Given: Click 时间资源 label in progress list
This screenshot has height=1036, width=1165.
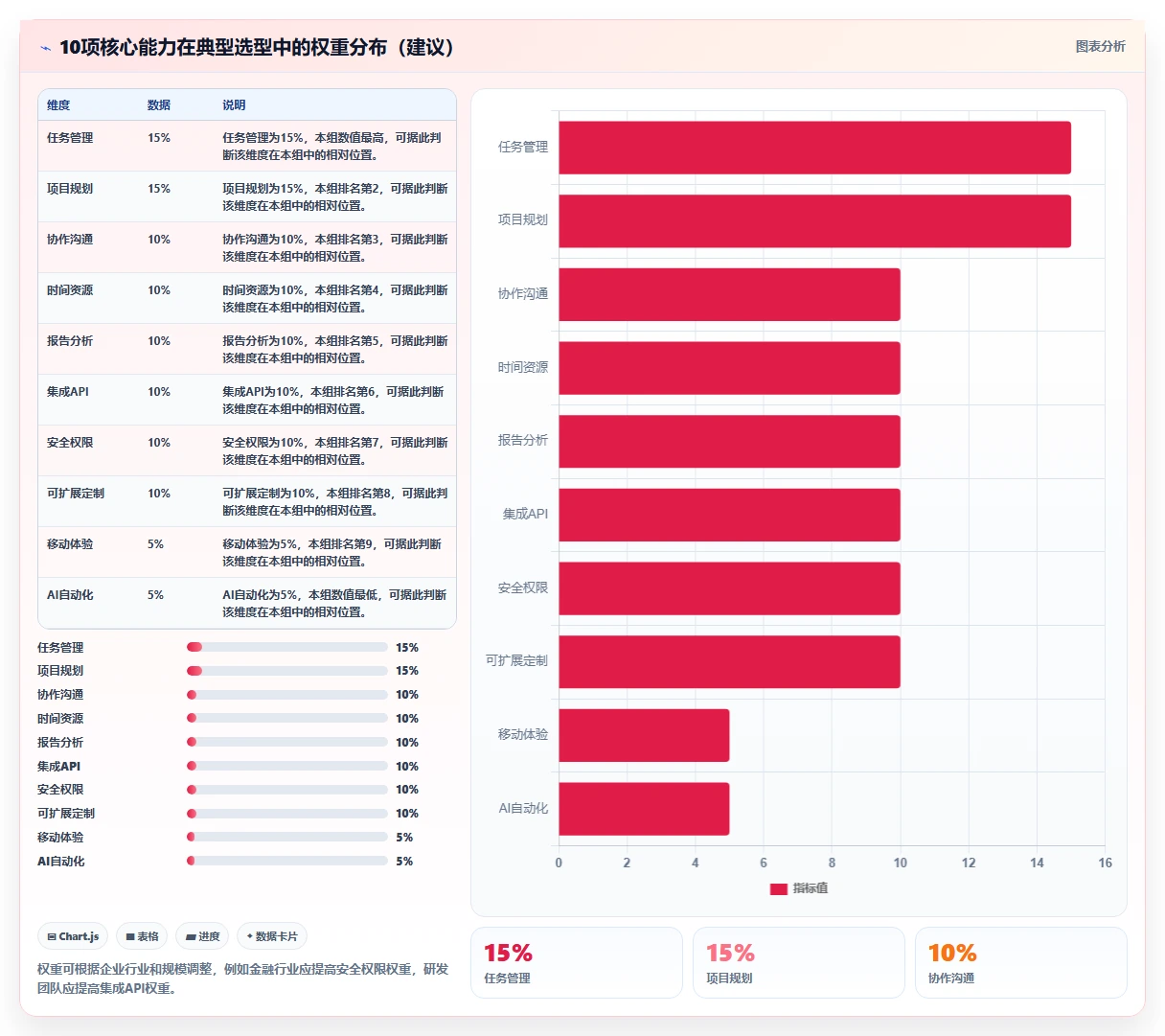Looking at the screenshot, I should coord(60,719).
